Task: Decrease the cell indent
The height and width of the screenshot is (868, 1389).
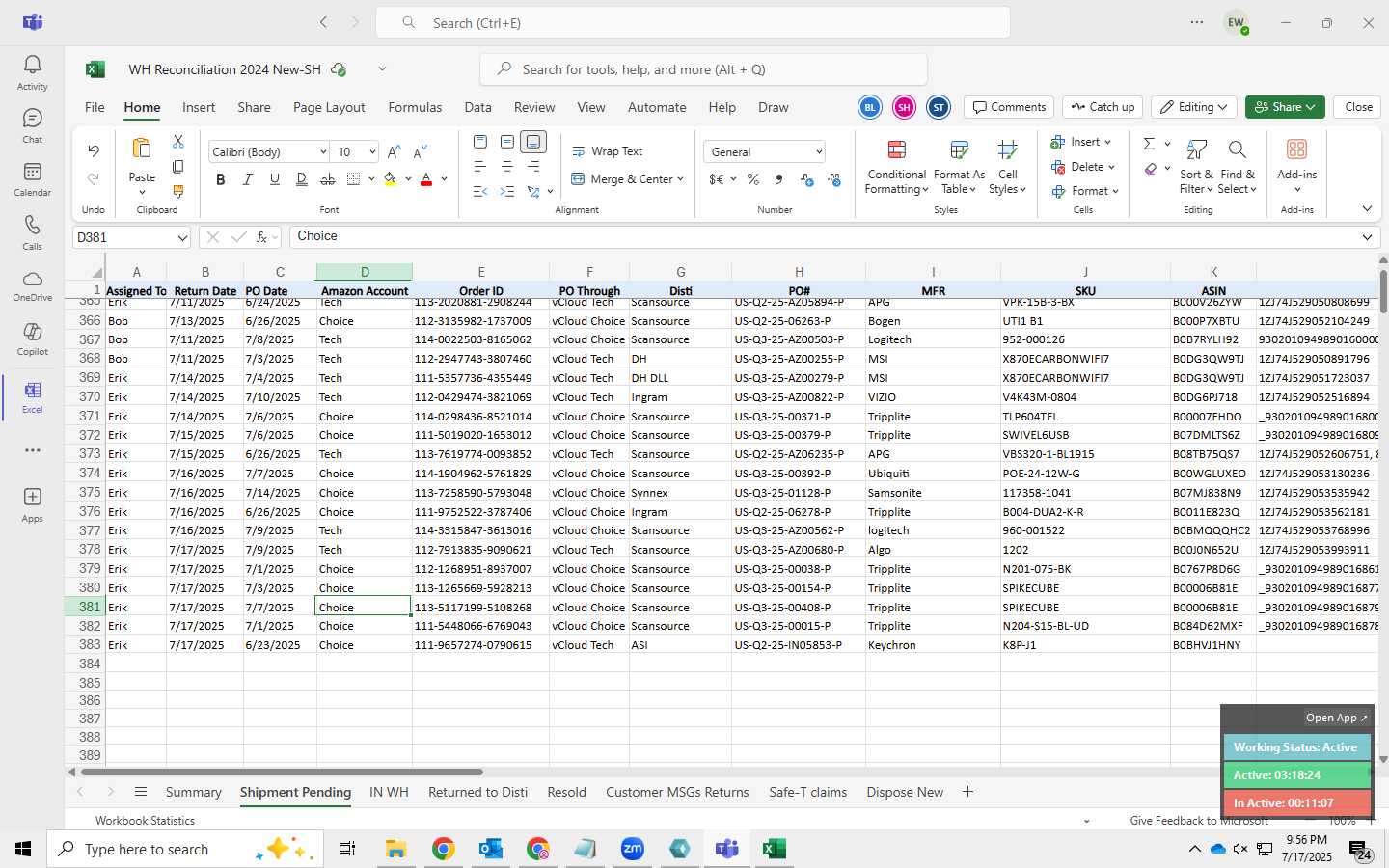Action: (479, 191)
